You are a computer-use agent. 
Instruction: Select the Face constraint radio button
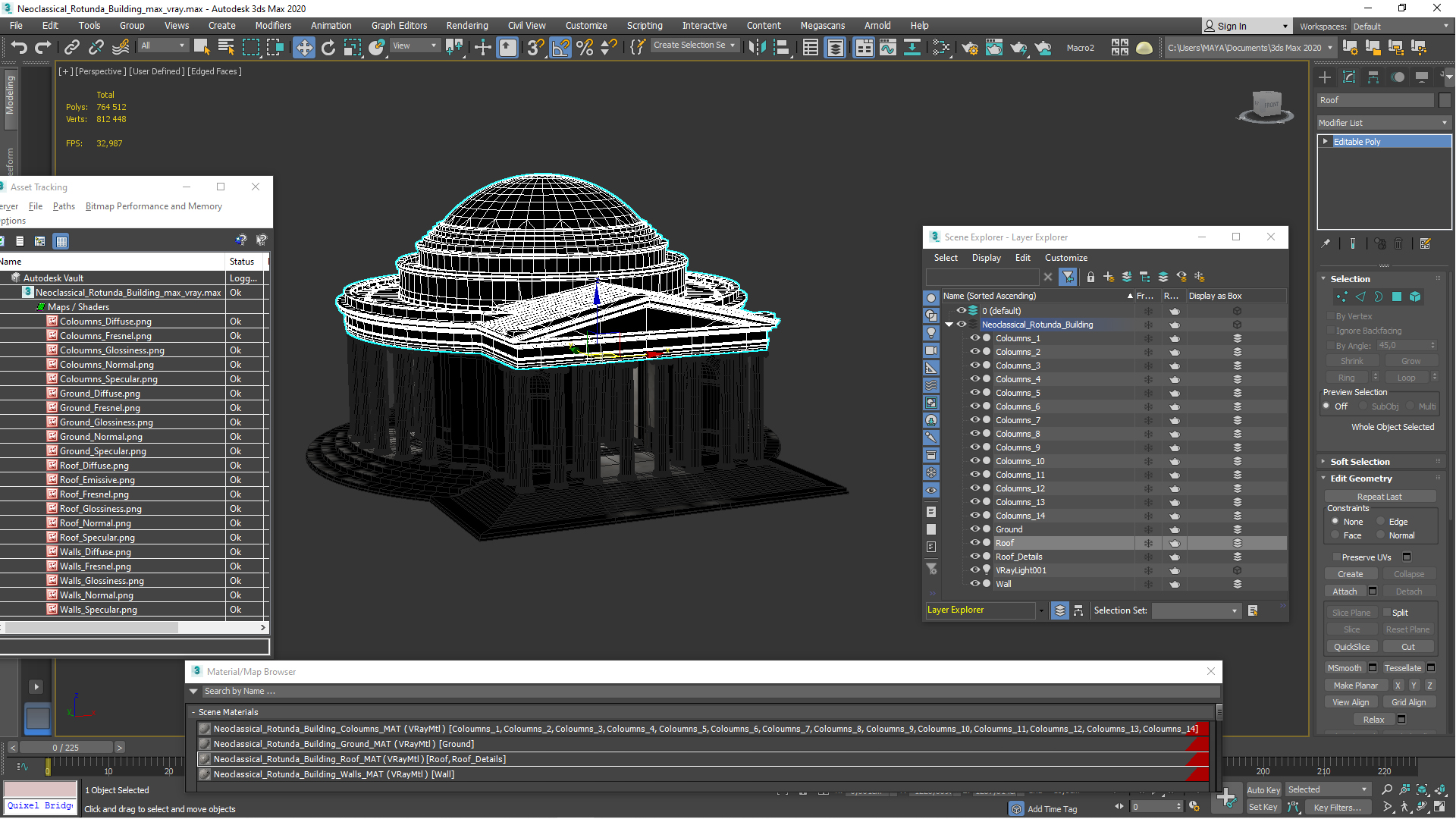[1335, 535]
